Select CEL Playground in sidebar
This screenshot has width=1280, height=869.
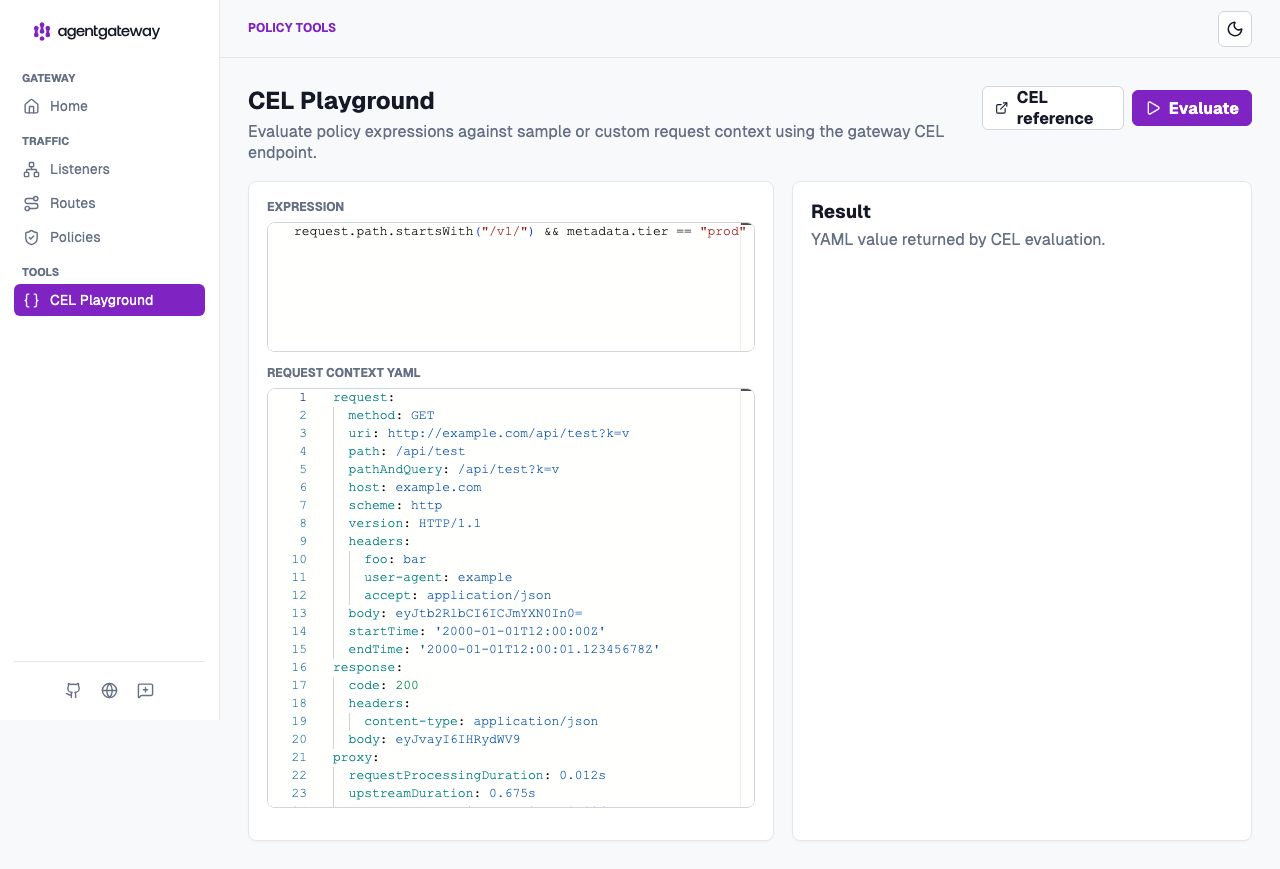tap(109, 300)
